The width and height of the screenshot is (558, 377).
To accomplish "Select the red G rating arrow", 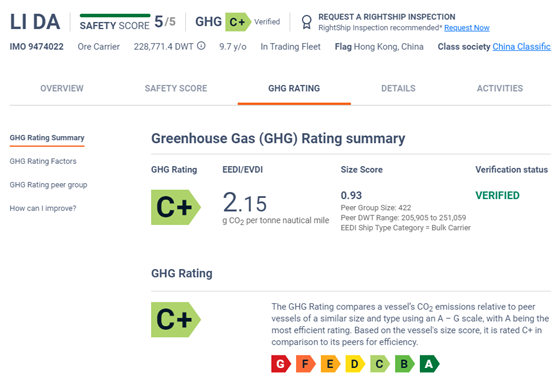I will point(281,364).
